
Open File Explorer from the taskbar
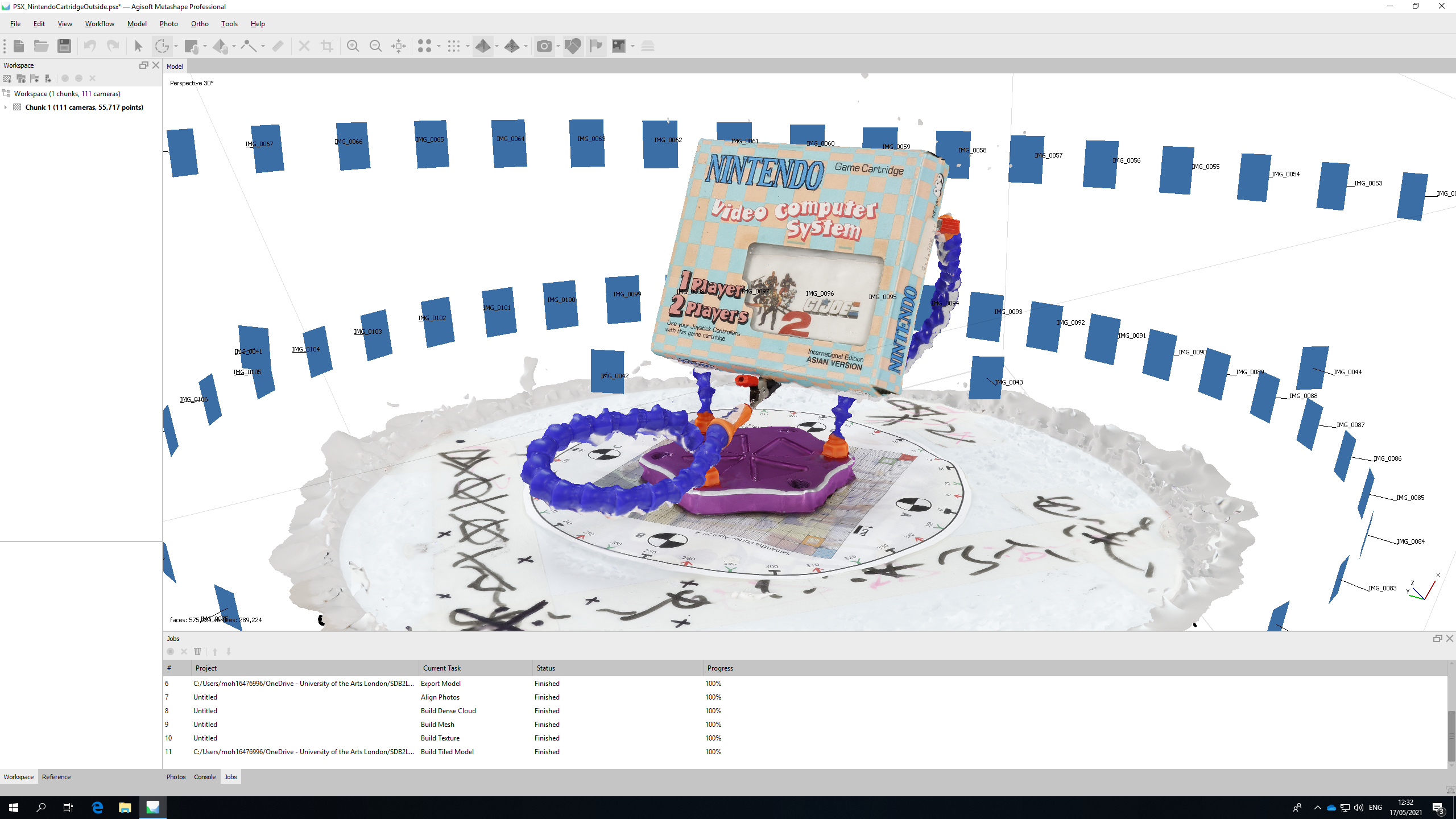point(125,808)
